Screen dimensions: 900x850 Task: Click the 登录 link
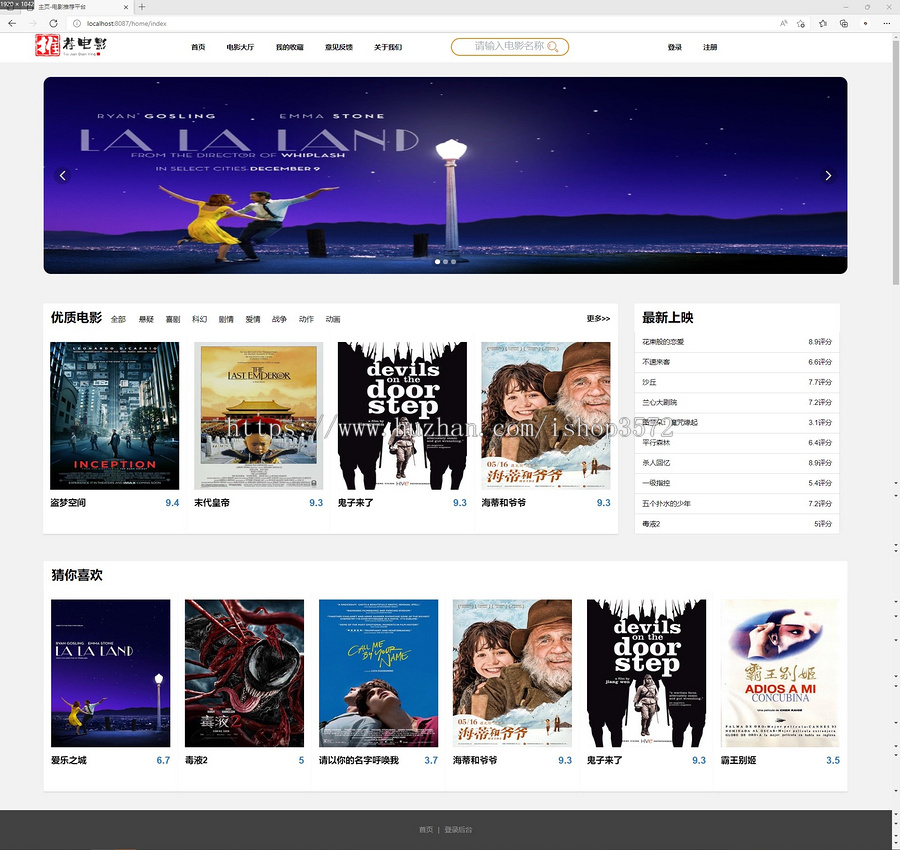click(675, 47)
